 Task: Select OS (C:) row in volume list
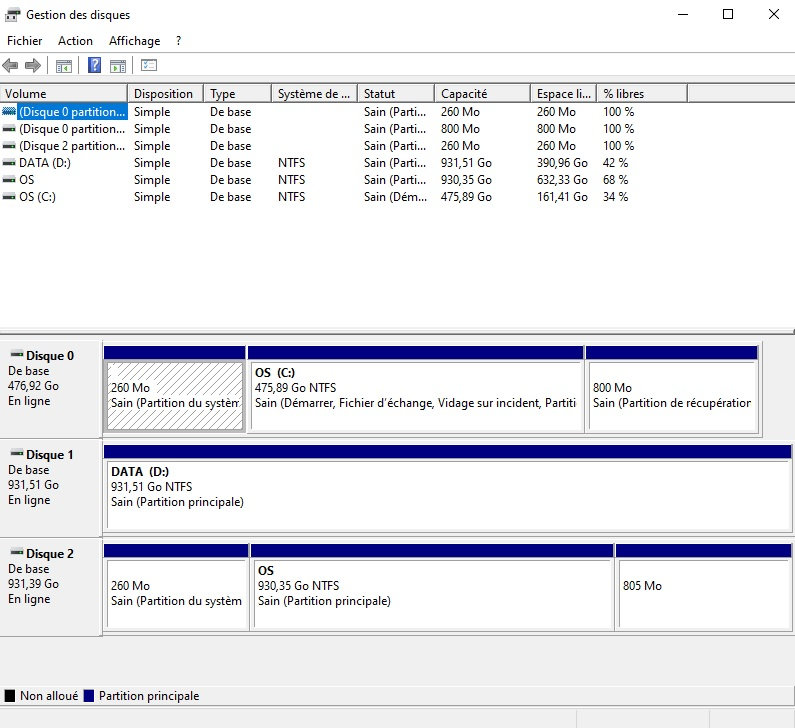click(x=39, y=197)
